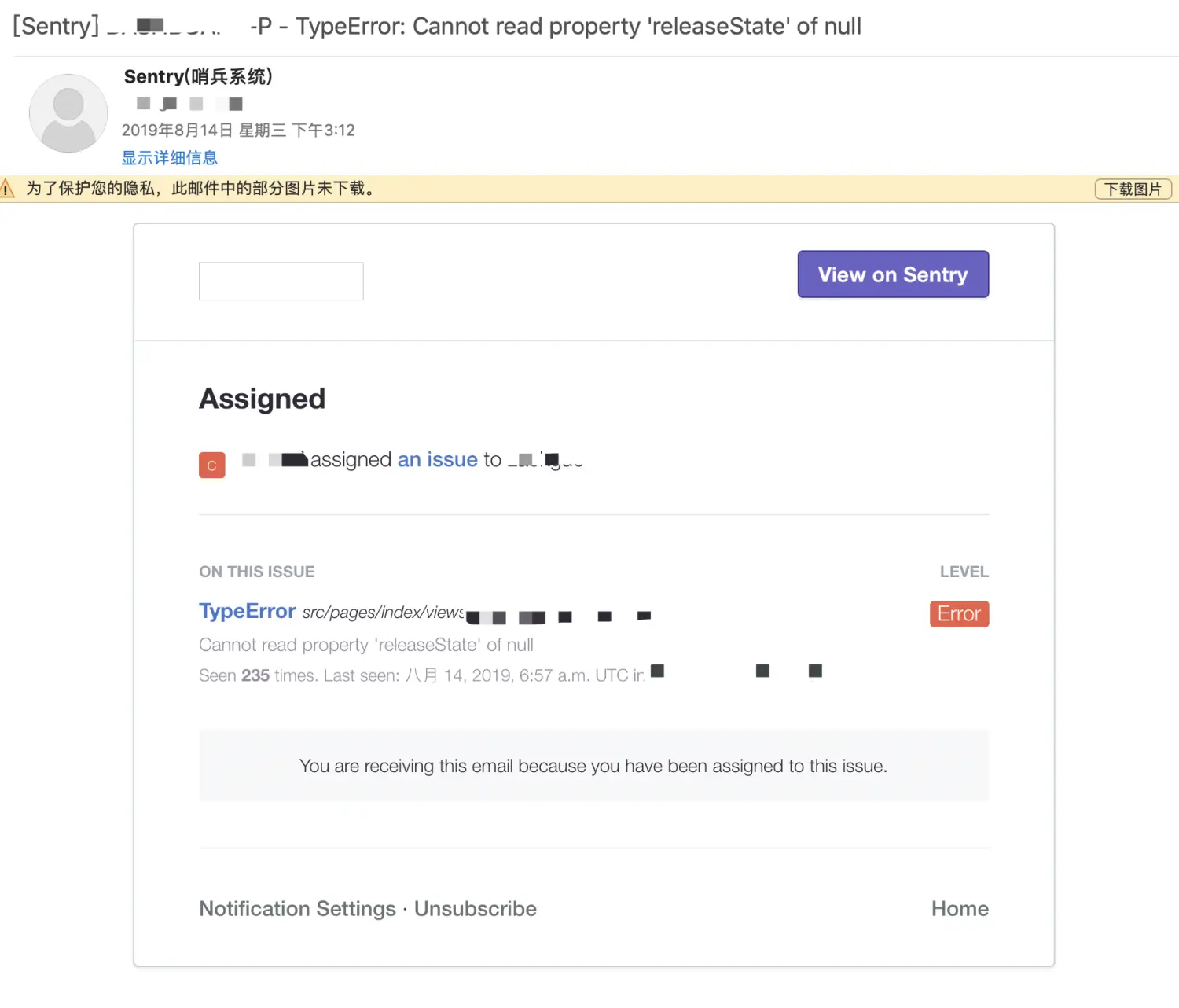Select the sender name Sentry(哨兵系统)

coord(198,76)
